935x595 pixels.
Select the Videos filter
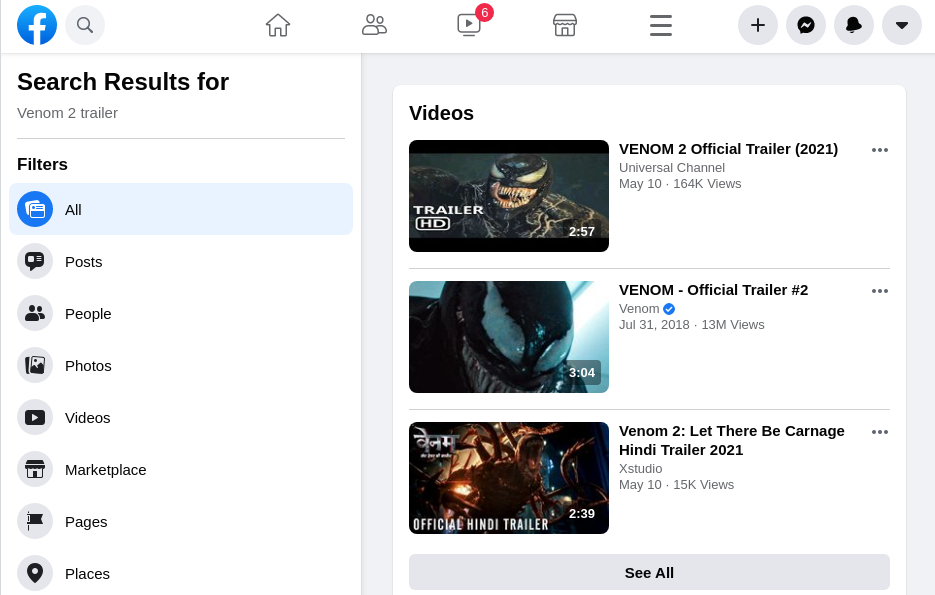[x=88, y=417]
